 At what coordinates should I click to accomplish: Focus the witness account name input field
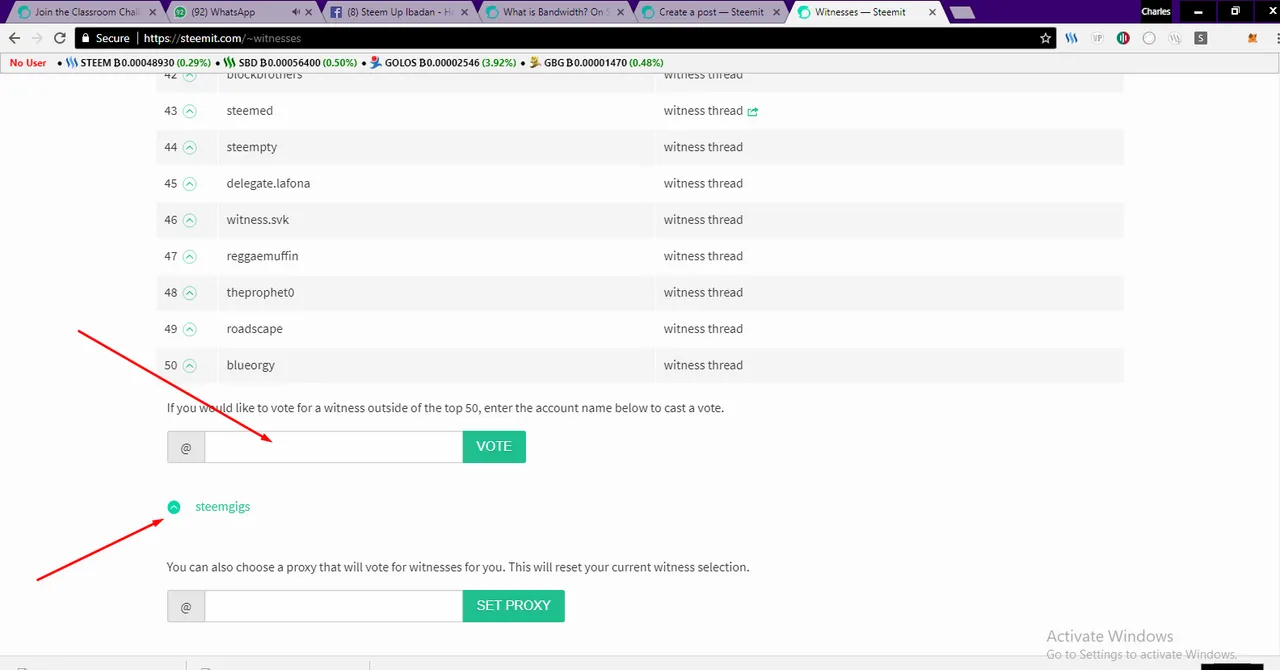(x=333, y=447)
